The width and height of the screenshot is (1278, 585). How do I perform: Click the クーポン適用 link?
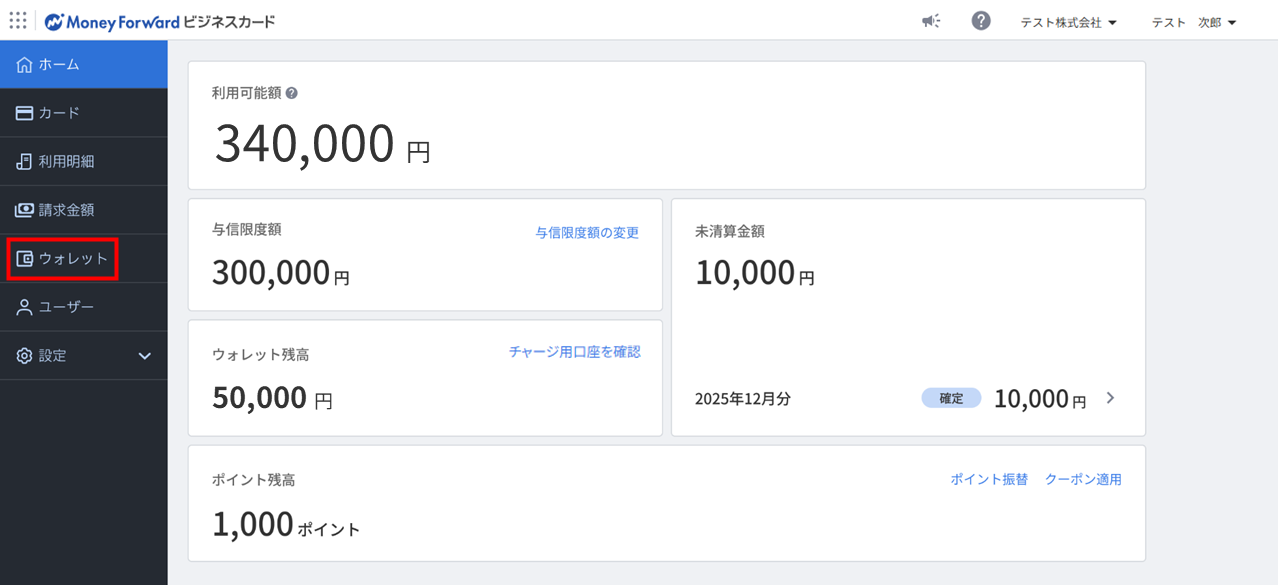pos(1083,479)
